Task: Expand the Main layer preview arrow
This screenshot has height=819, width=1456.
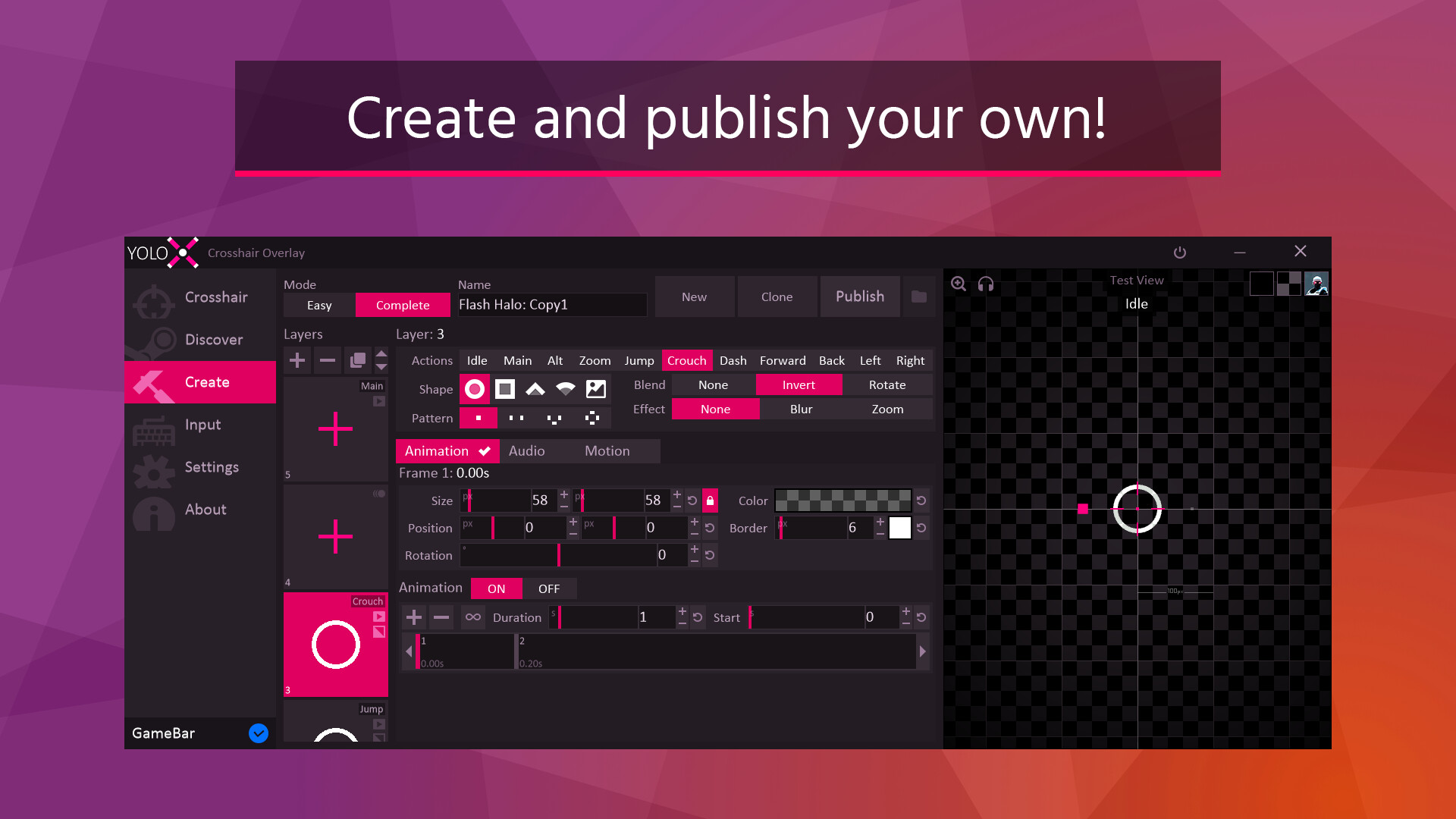Action: [x=378, y=401]
